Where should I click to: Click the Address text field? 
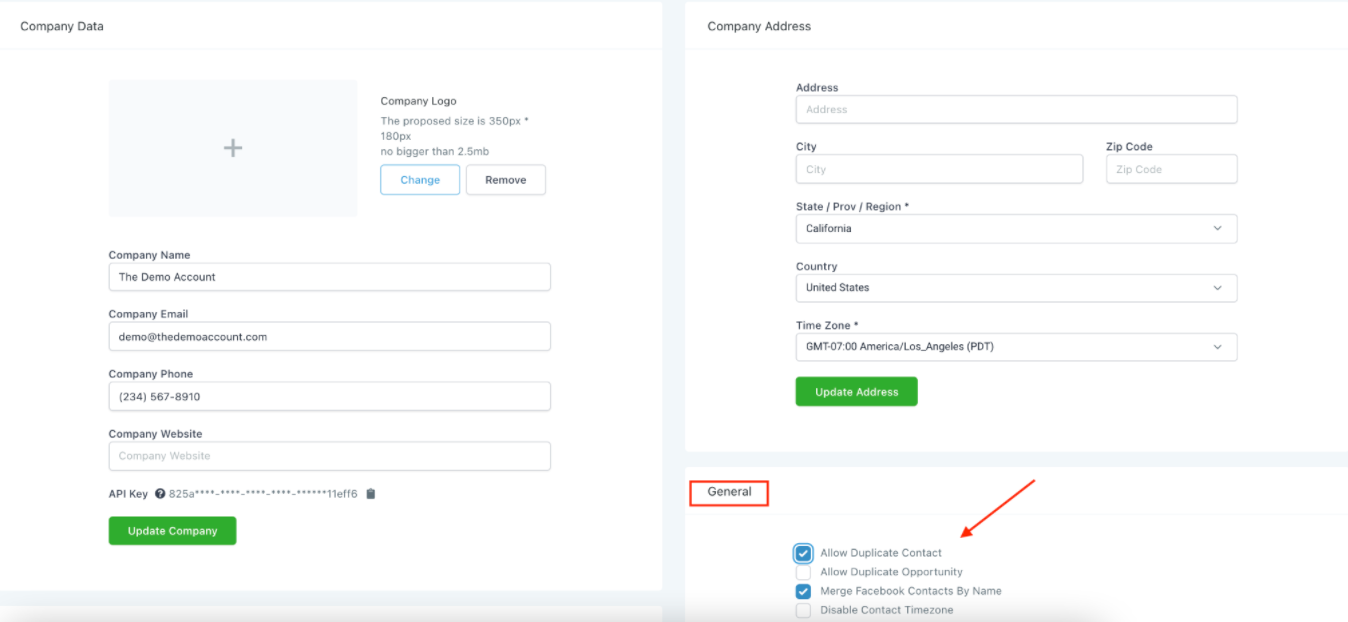coord(1016,110)
